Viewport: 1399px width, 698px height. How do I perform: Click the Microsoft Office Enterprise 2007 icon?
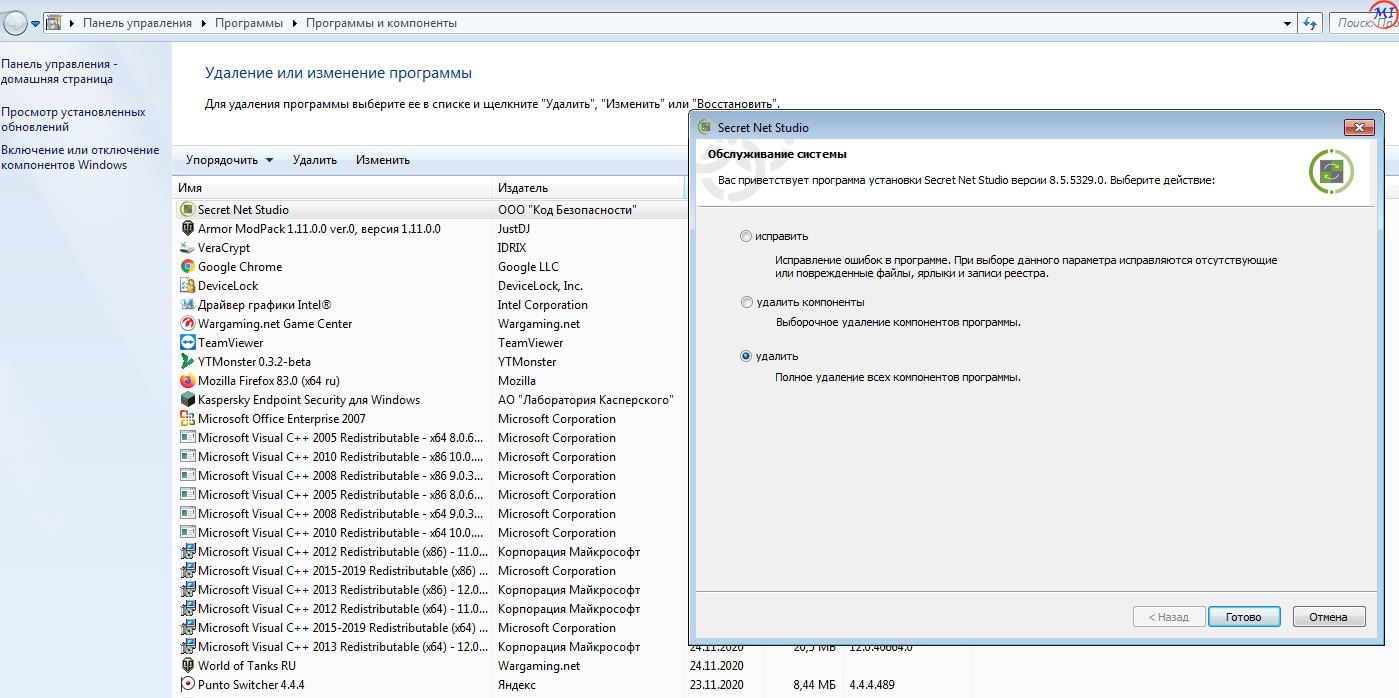[187, 419]
